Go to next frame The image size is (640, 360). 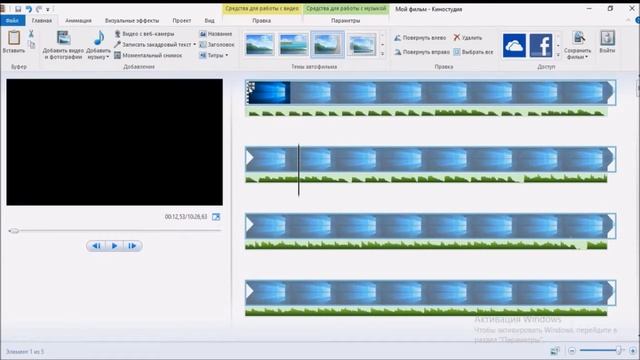click(x=132, y=246)
